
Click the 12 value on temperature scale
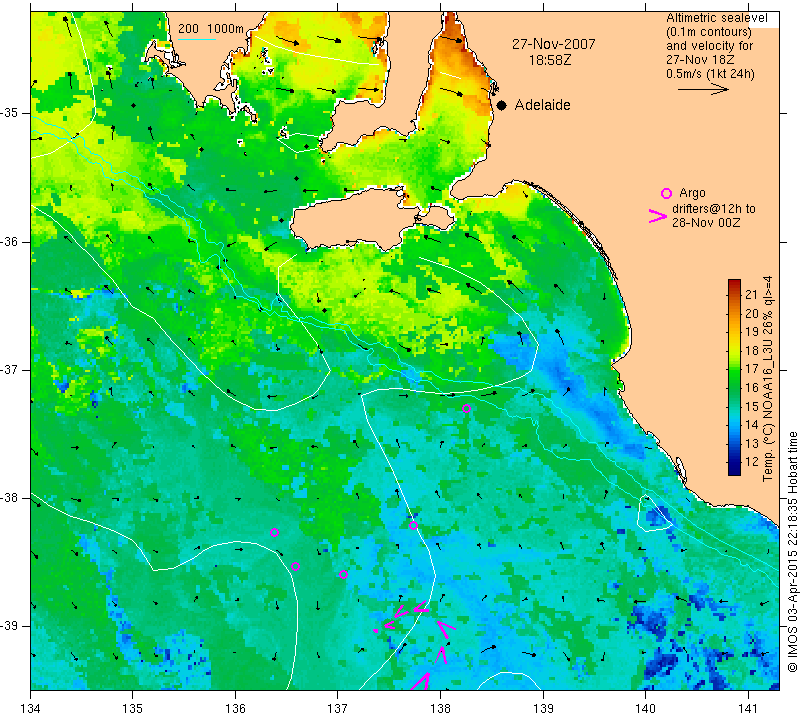pos(752,461)
